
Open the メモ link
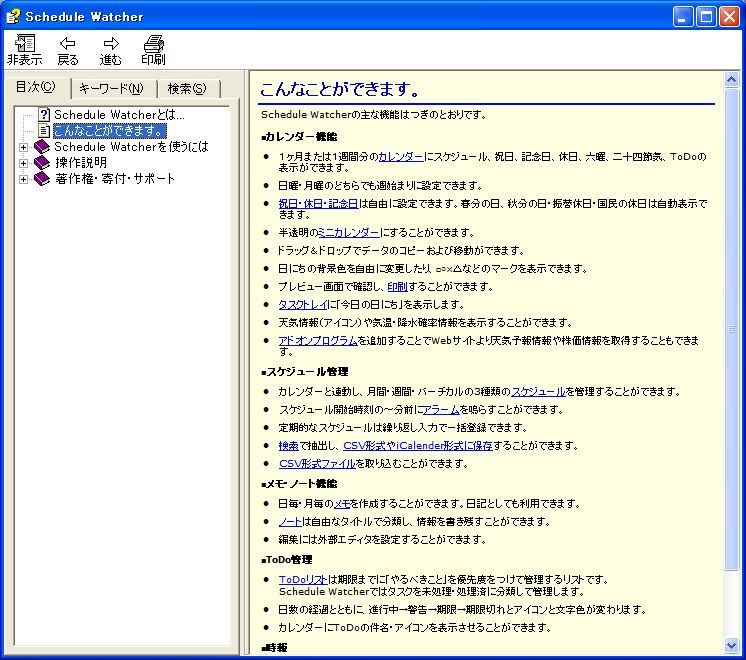[342, 504]
